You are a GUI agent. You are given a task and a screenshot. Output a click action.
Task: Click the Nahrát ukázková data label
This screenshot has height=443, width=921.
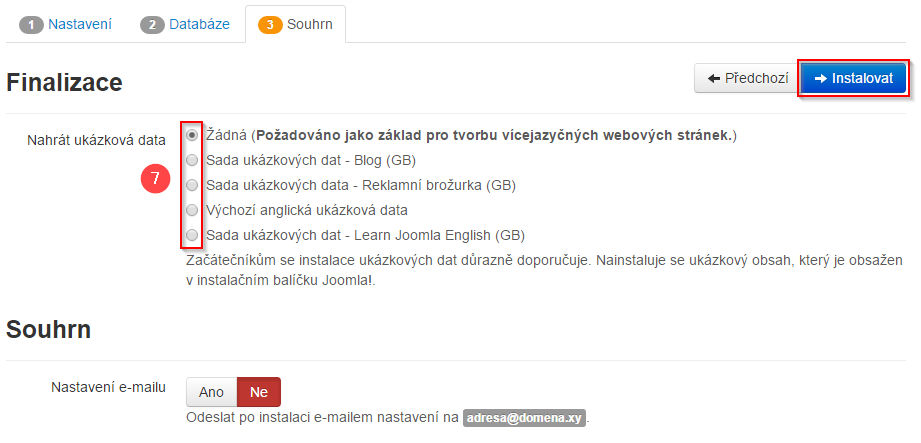point(96,140)
